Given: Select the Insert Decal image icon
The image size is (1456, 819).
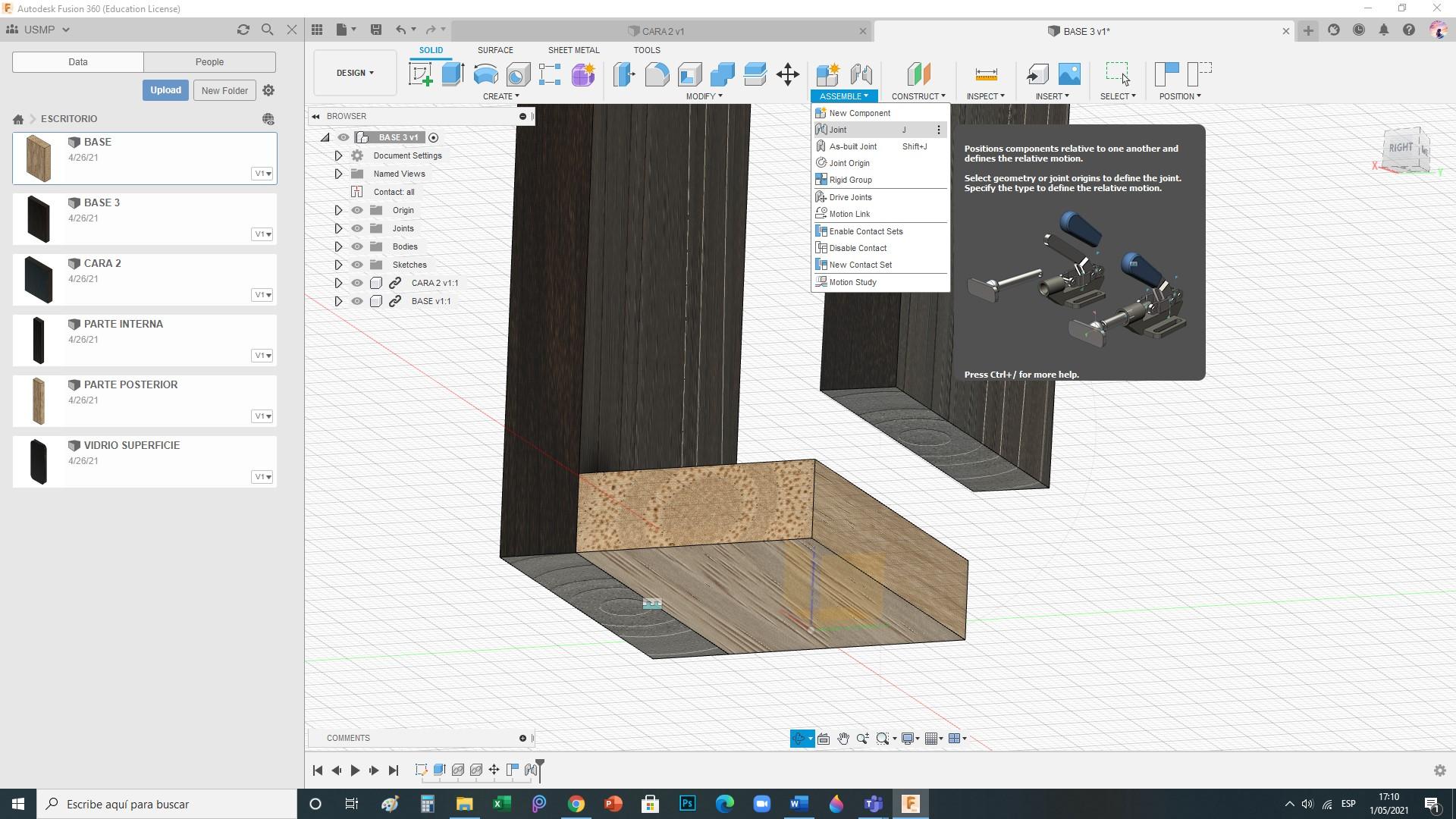Looking at the screenshot, I should point(1069,74).
